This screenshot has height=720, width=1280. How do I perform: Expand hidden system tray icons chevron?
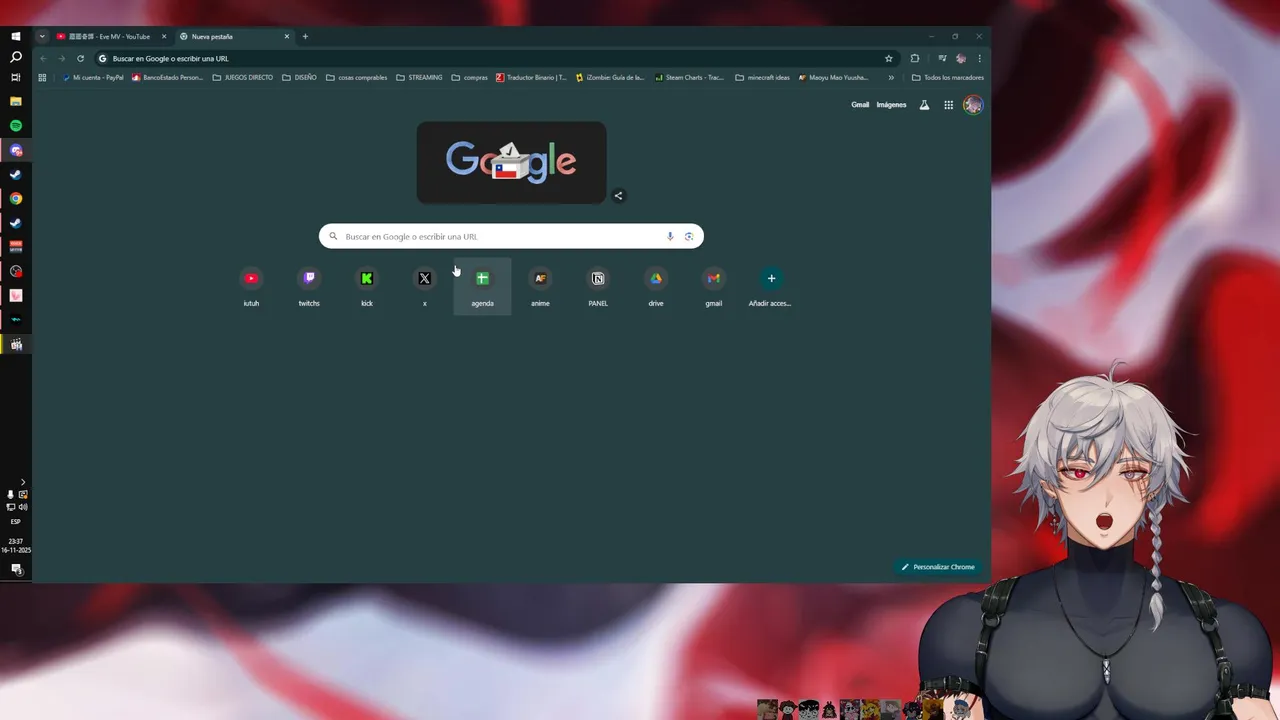pyautogui.click(x=23, y=482)
